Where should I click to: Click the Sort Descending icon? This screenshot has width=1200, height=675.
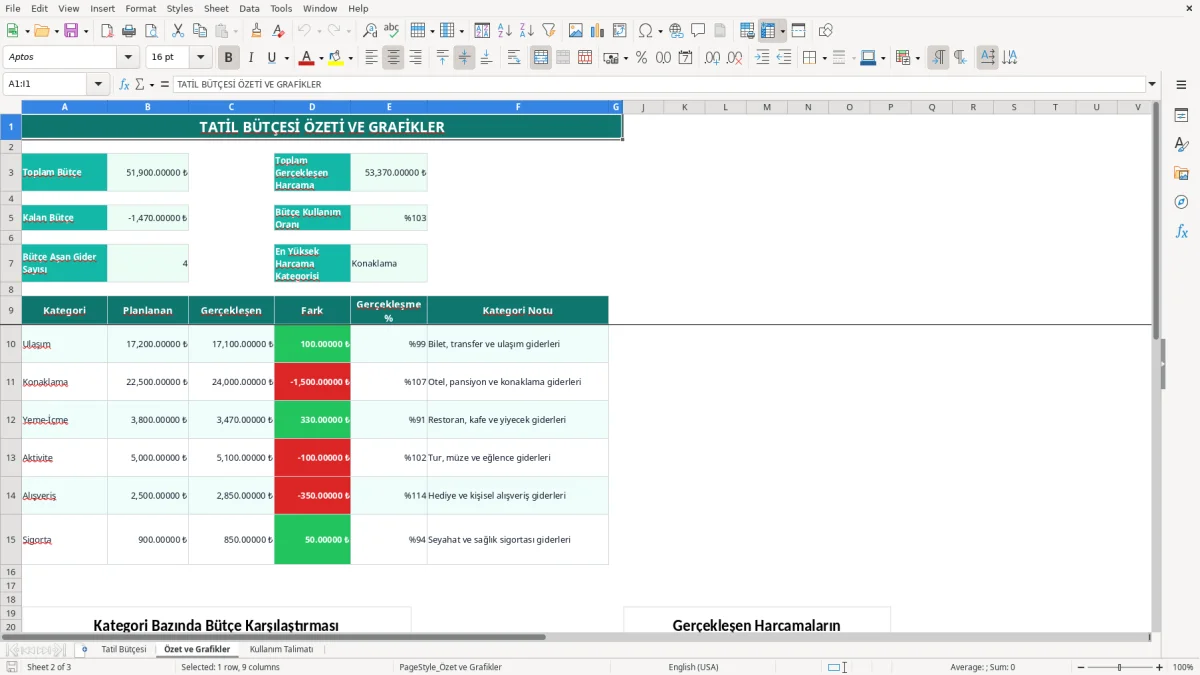coord(526,31)
